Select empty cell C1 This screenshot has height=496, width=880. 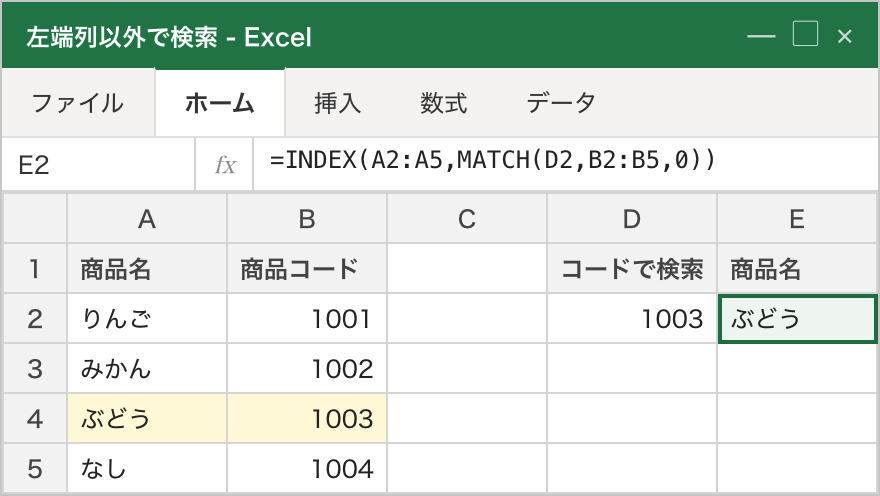pyautogui.click(x=467, y=268)
